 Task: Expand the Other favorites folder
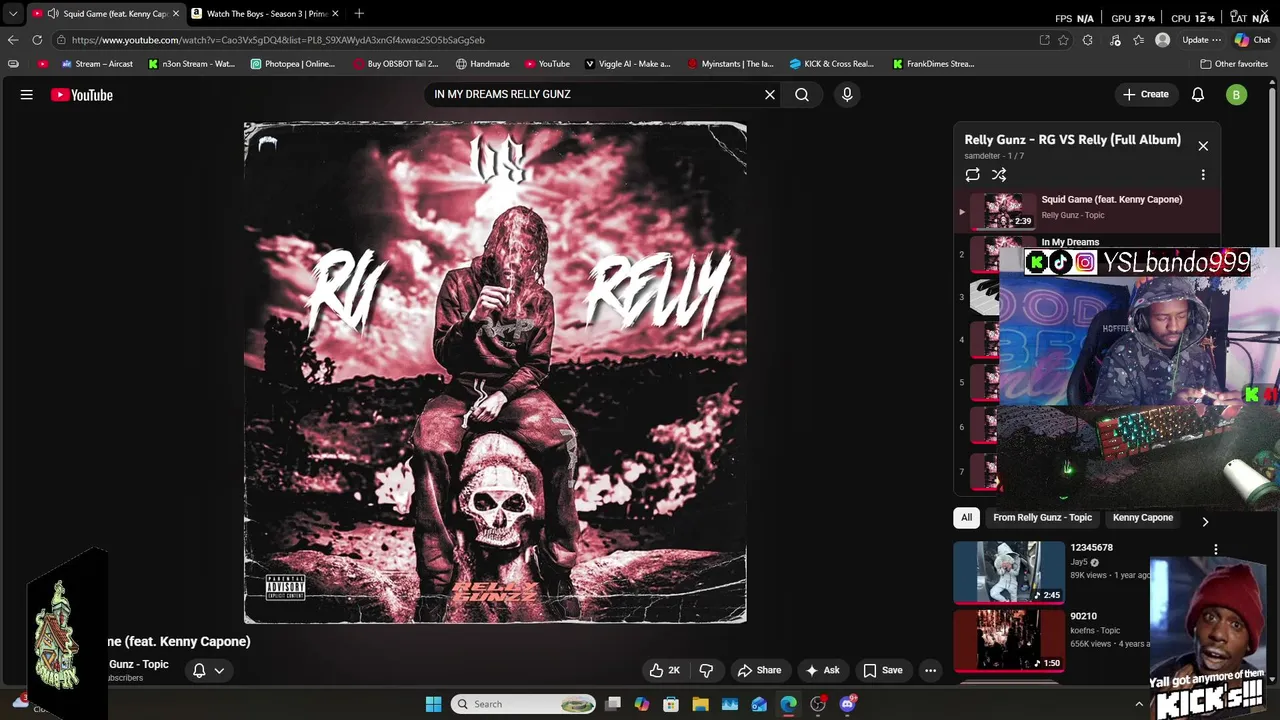click(1234, 64)
